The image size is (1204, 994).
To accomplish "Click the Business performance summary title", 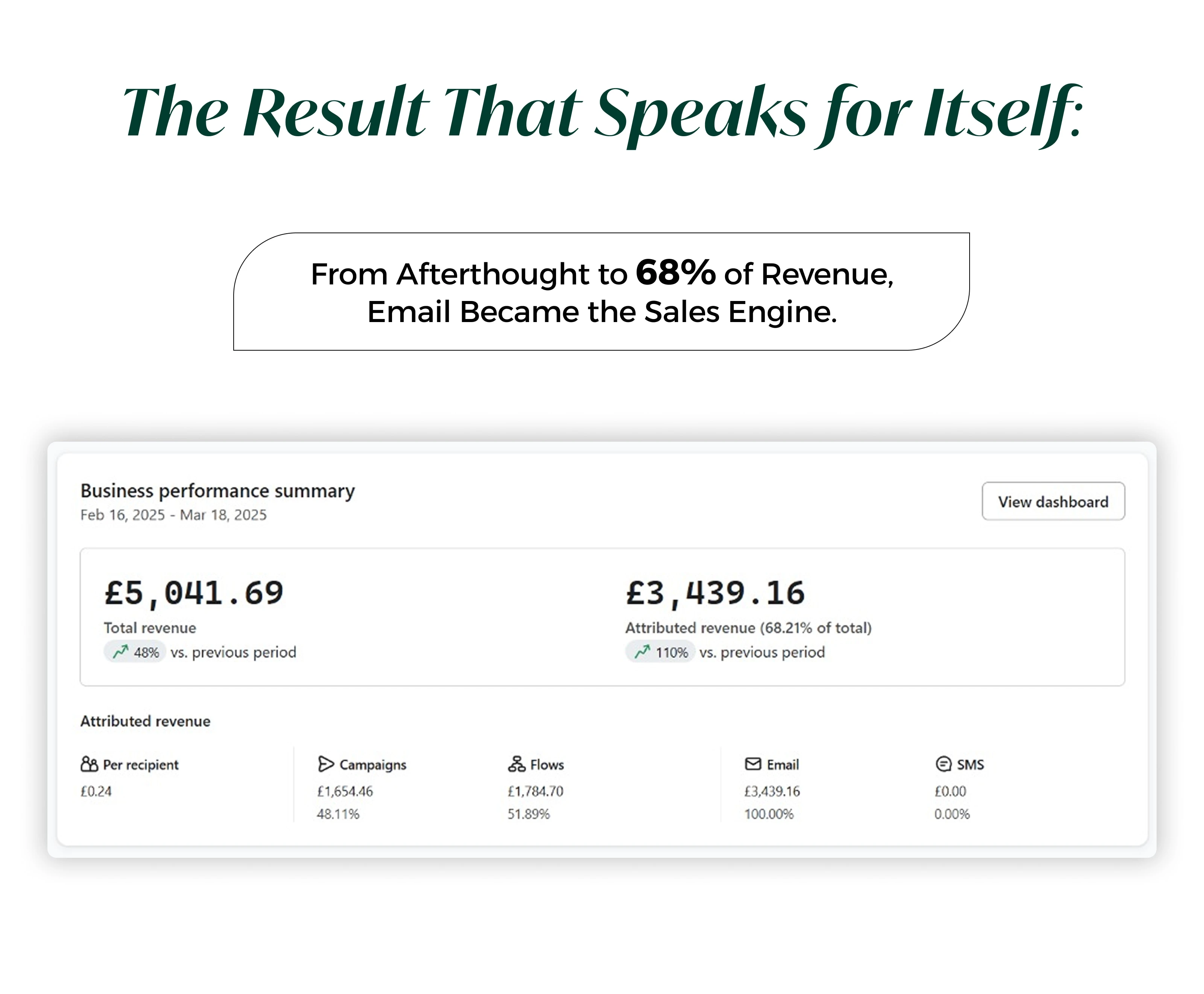I will (x=217, y=491).
